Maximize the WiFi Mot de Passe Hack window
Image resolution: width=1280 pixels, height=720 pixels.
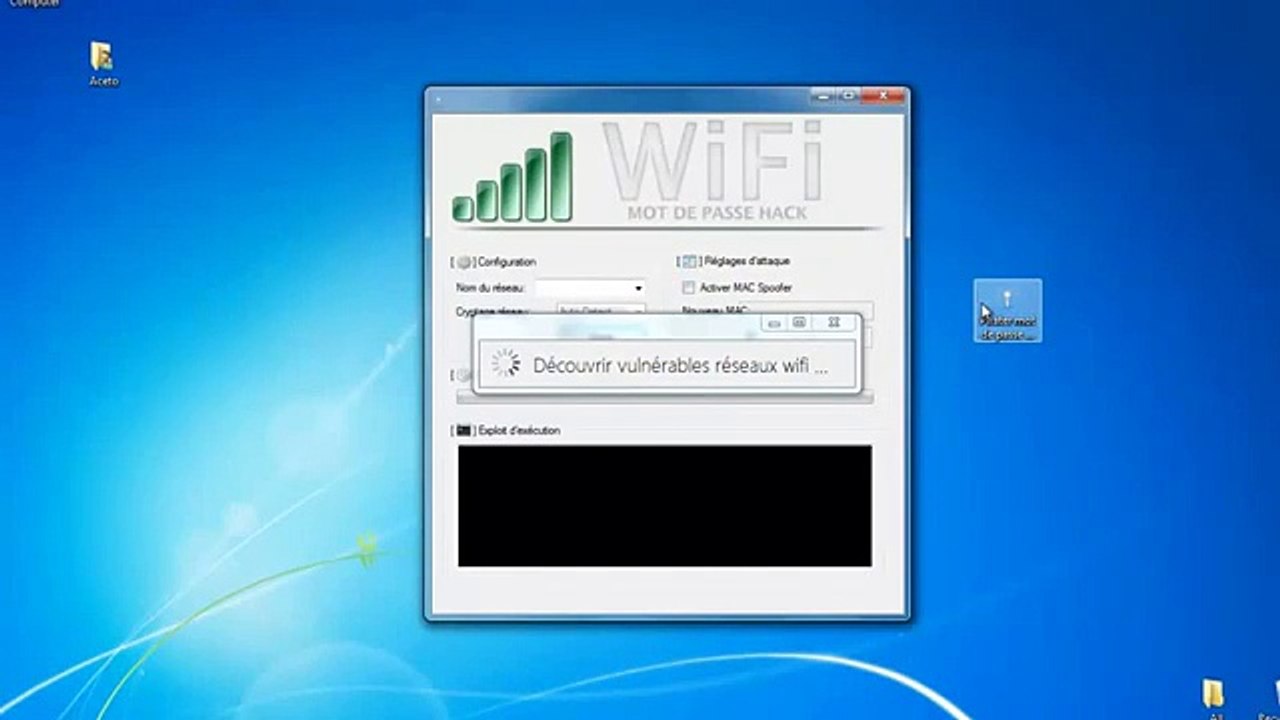point(849,96)
